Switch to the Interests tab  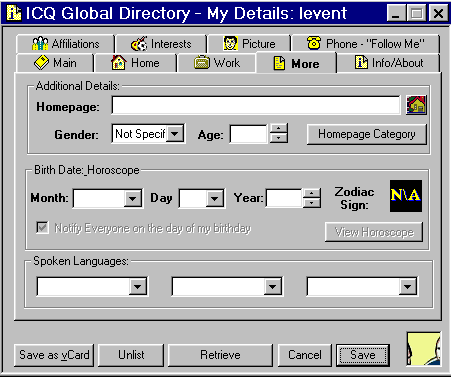pos(161,44)
